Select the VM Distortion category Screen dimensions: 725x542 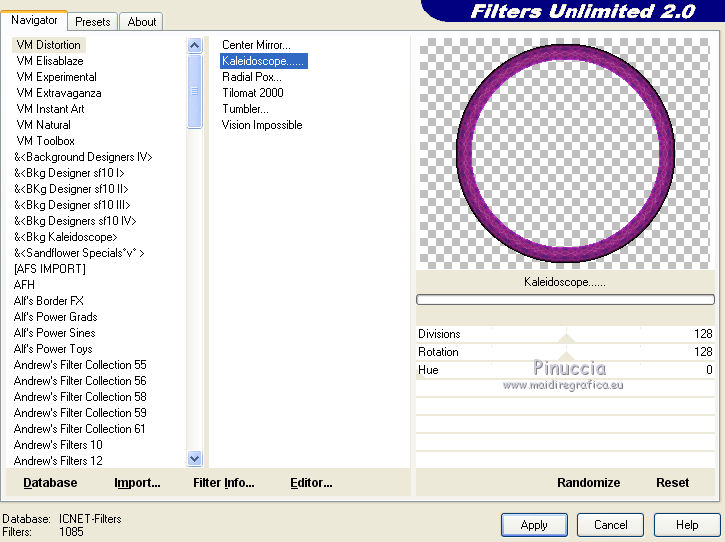(49, 45)
